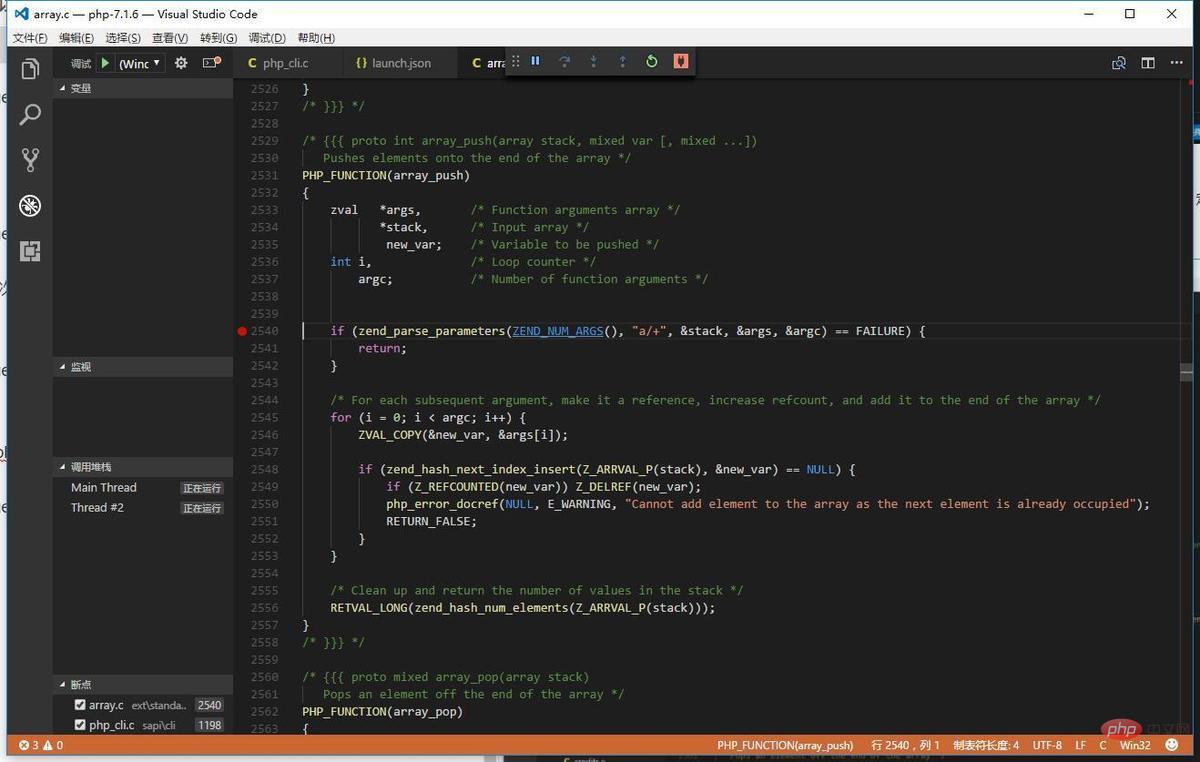Image resolution: width=1200 pixels, height=762 pixels.
Task: Click the php_cli.c breakpoint entry name
Action: point(111,725)
